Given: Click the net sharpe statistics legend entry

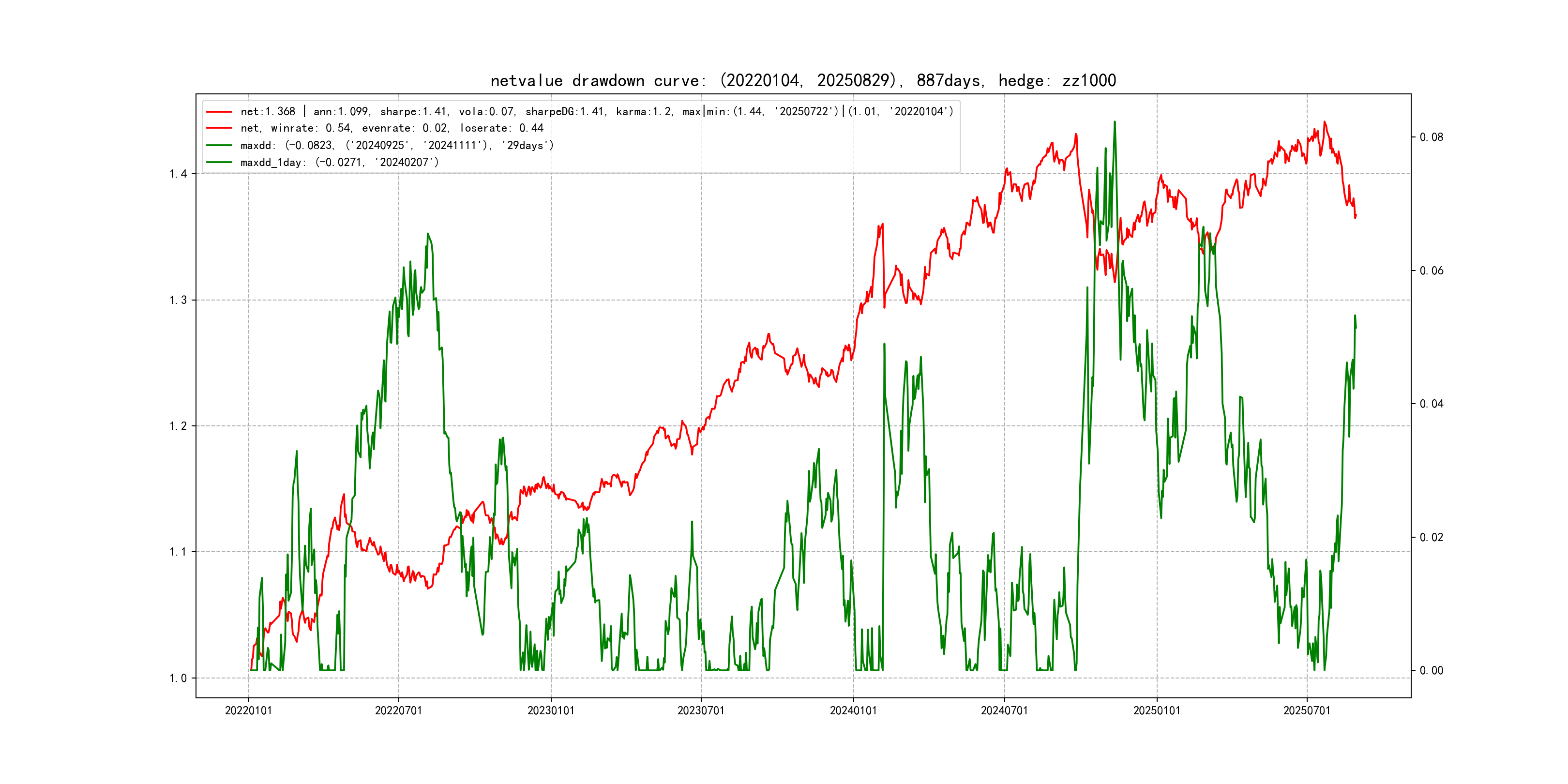Looking at the screenshot, I should (597, 111).
